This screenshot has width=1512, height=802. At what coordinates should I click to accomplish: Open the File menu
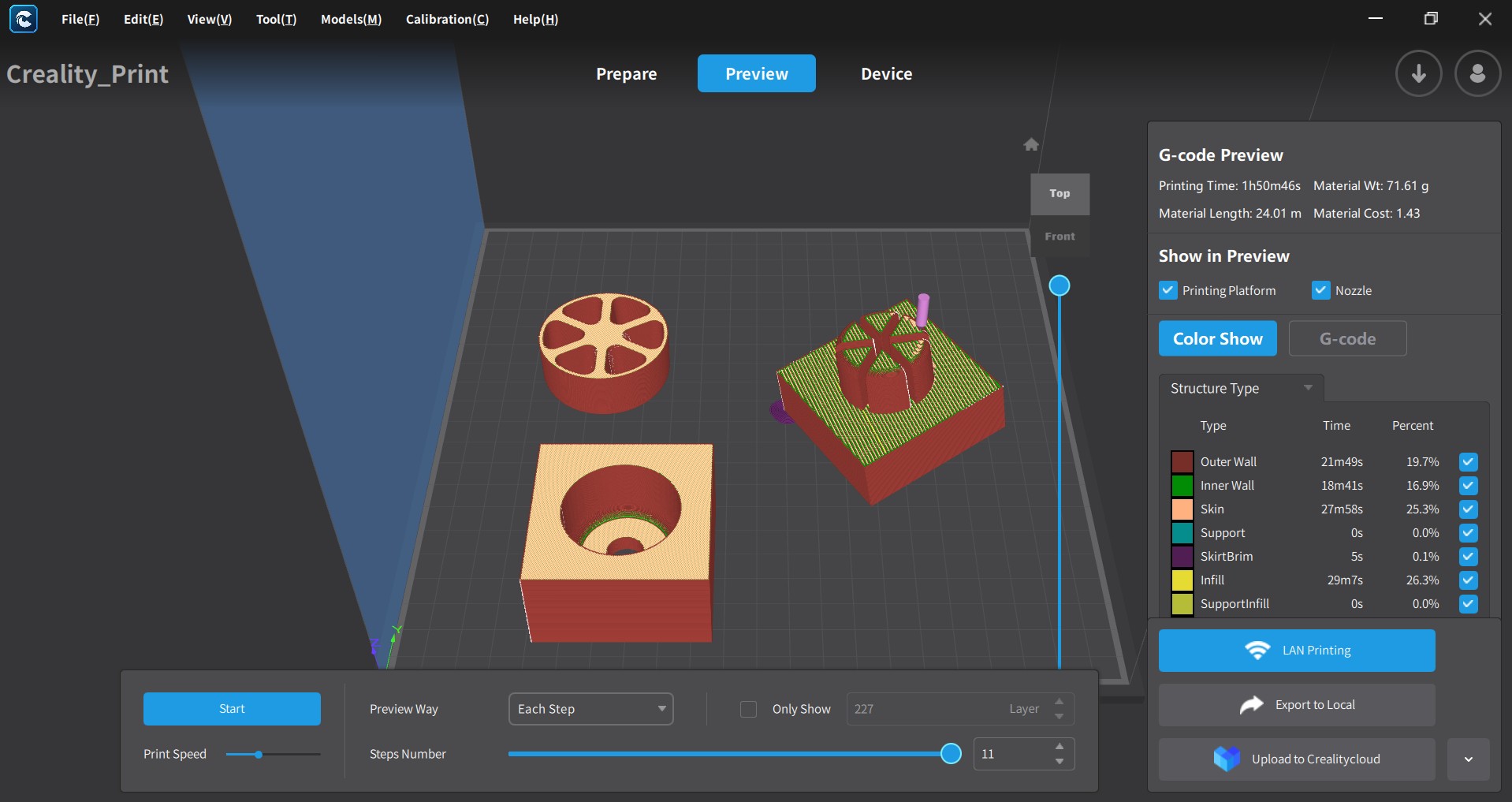pyautogui.click(x=80, y=19)
